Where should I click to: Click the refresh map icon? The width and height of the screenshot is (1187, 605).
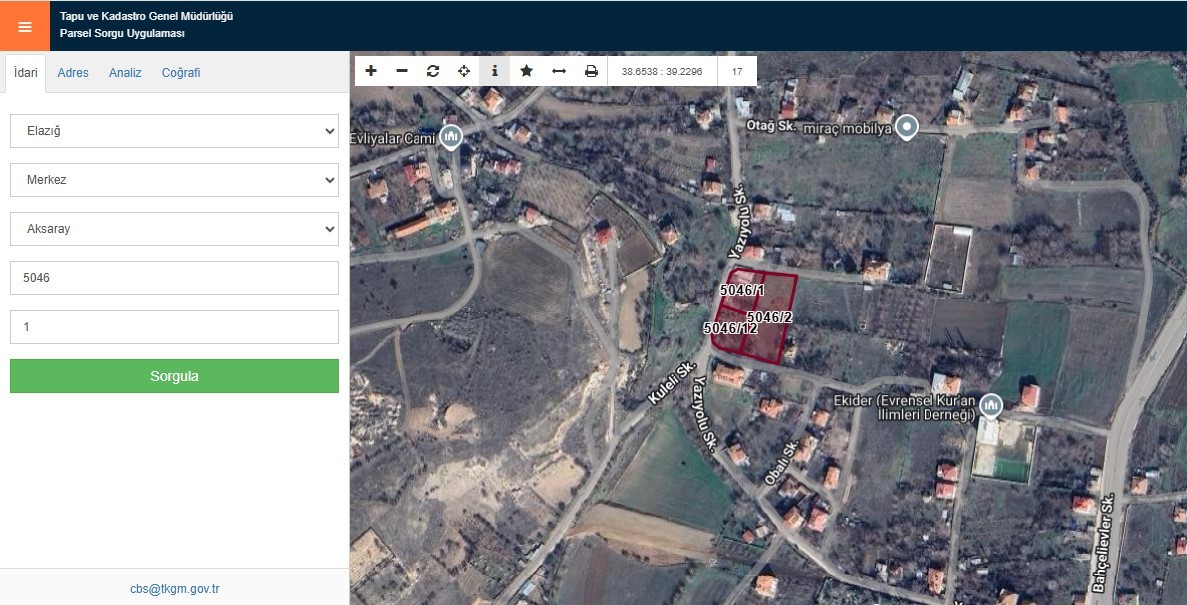click(x=433, y=71)
